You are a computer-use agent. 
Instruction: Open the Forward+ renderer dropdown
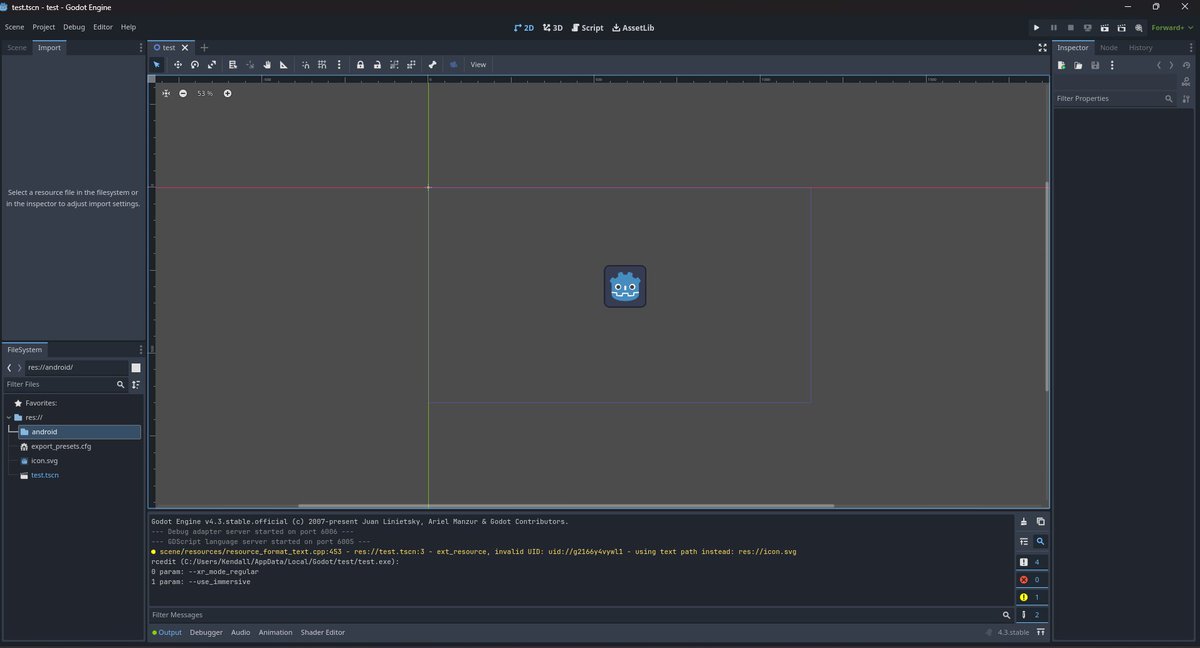click(x=1171, y=28)
